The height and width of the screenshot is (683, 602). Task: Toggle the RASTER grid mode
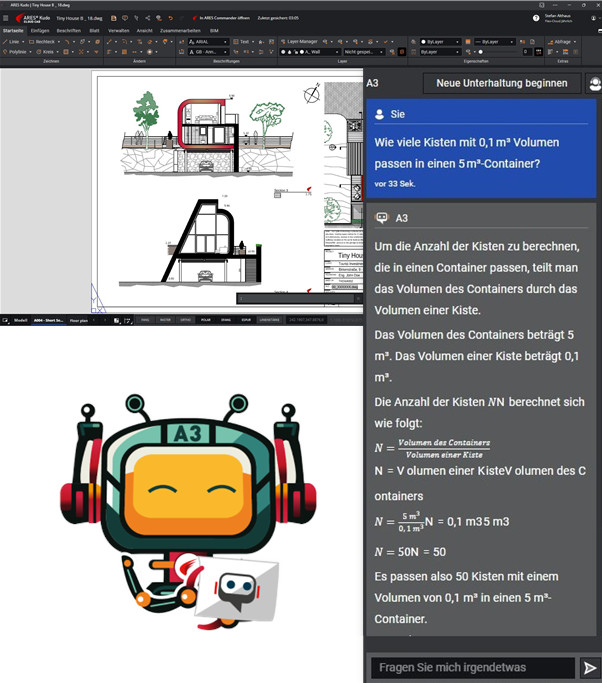click(x=165, y=320)
